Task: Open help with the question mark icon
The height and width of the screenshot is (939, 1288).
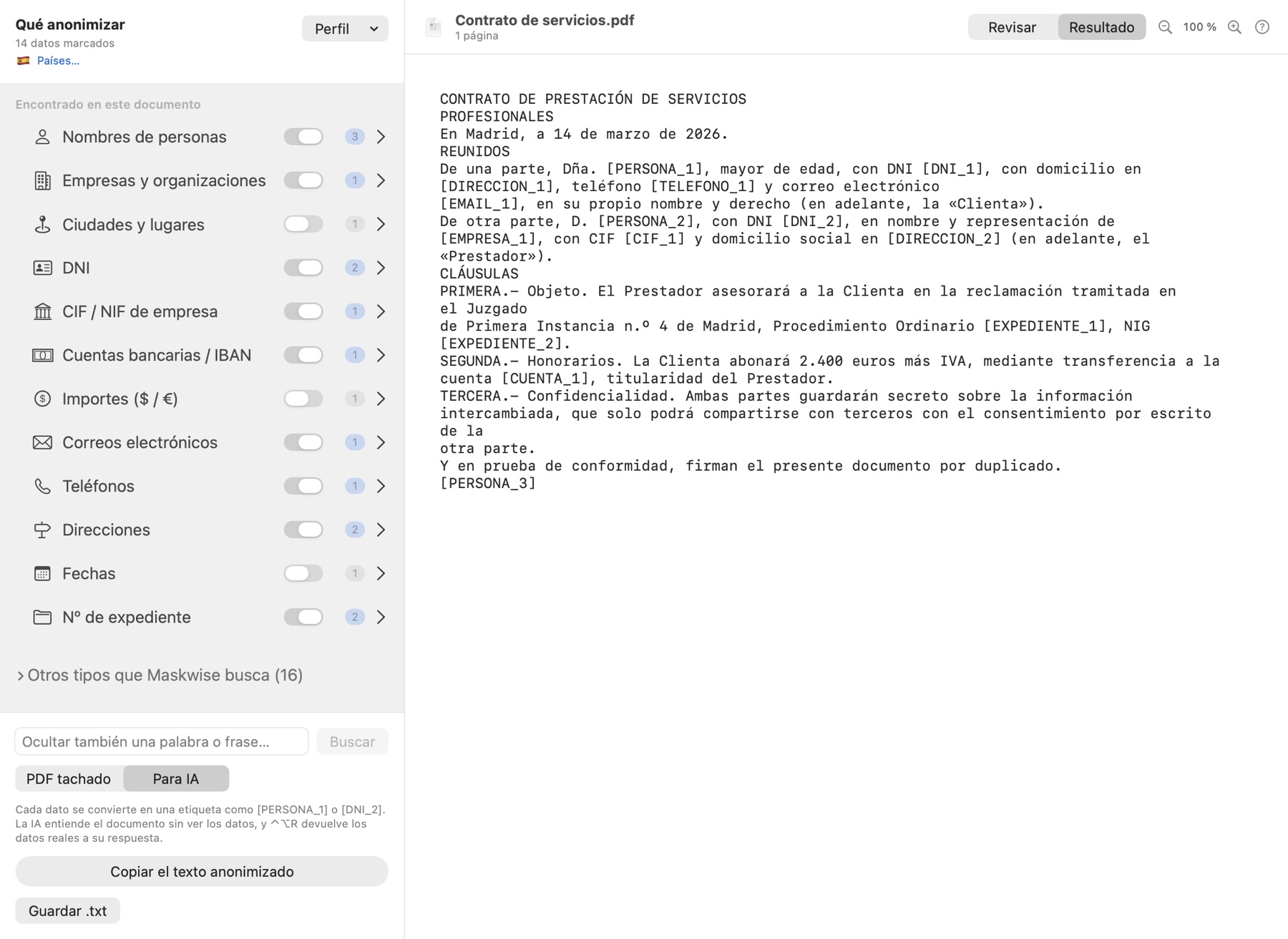Action: pyautogui.click(x=1262, y=27)
